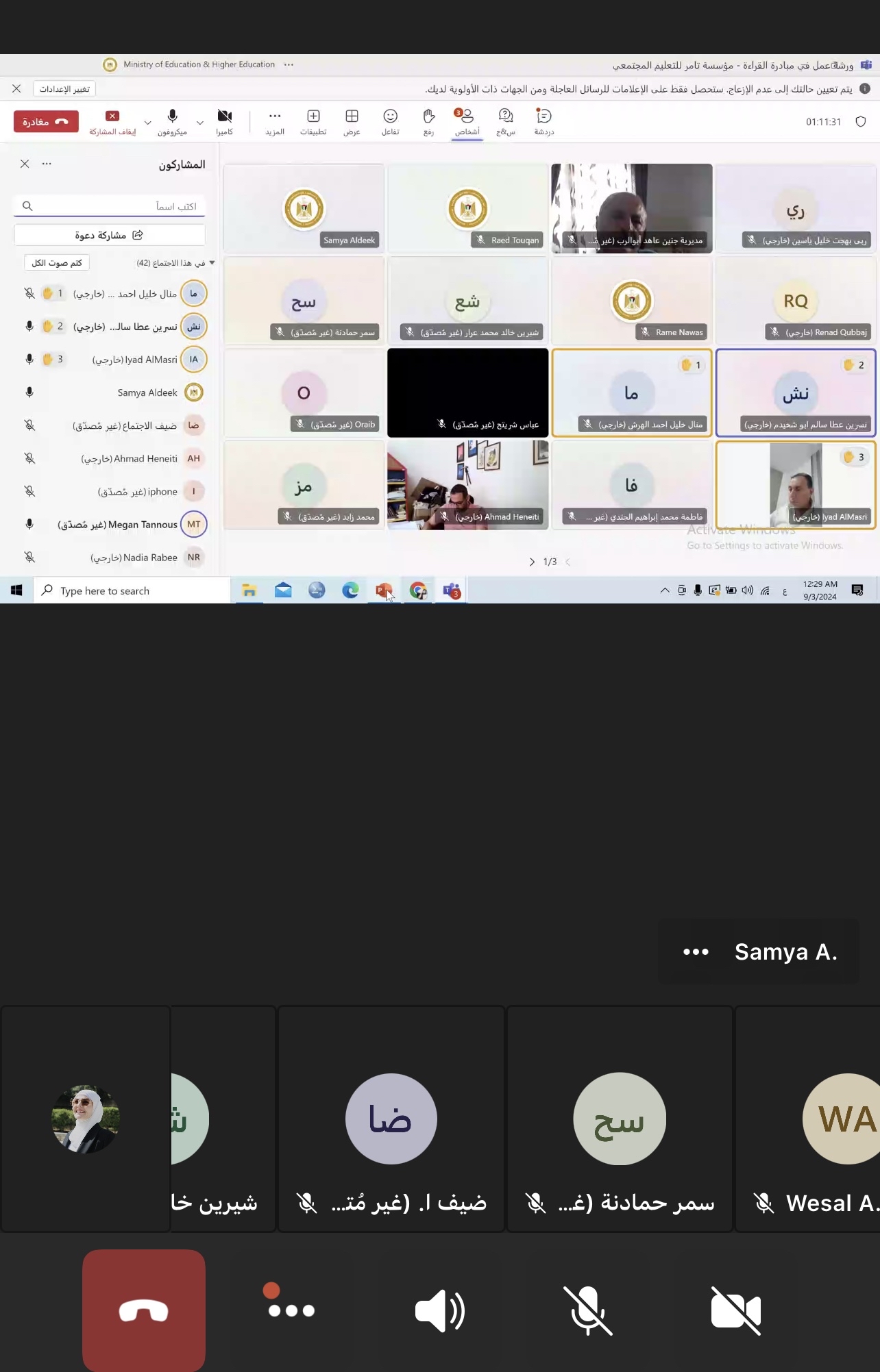This screenshot has height=1372, width=880.
Task: Click مشاركة دعوة share invite button
Action: coord(109,235)
